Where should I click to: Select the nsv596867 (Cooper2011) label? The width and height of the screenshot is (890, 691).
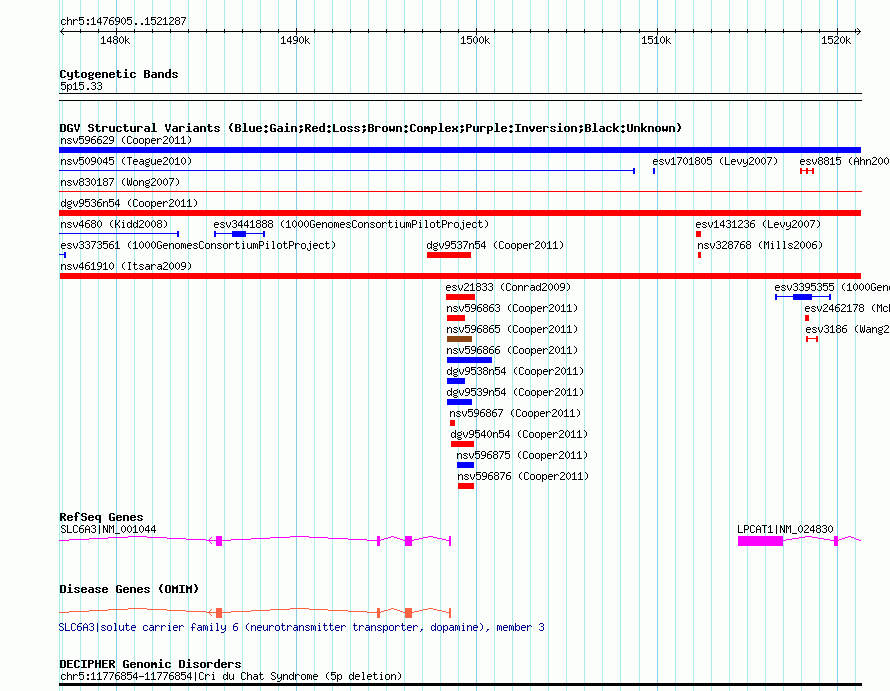(515, 413)
